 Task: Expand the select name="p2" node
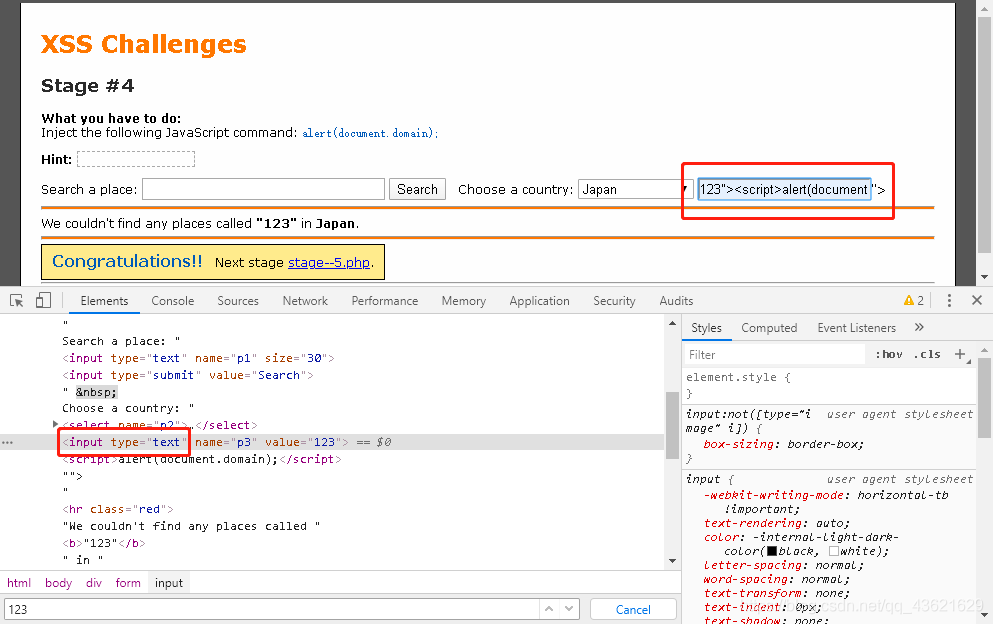(x=55, y=424)
